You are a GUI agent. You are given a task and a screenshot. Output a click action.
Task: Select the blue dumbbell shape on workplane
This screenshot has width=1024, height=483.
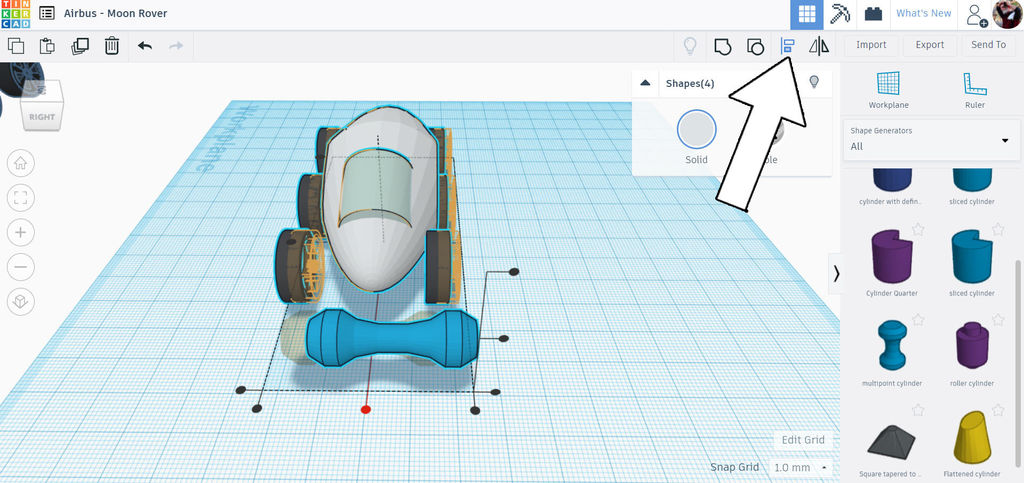click(392, 339)
